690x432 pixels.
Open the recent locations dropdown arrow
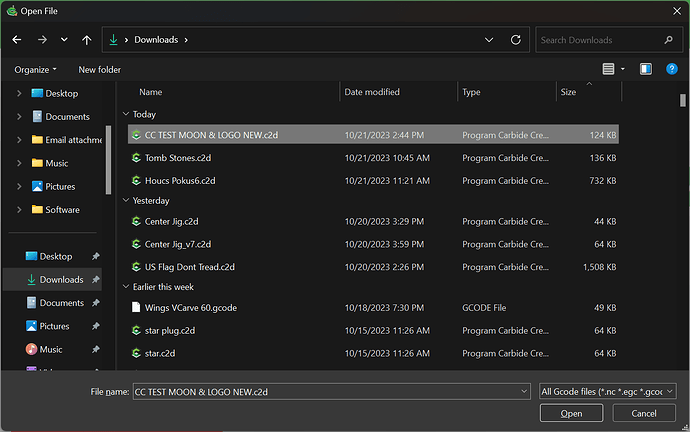65,40
